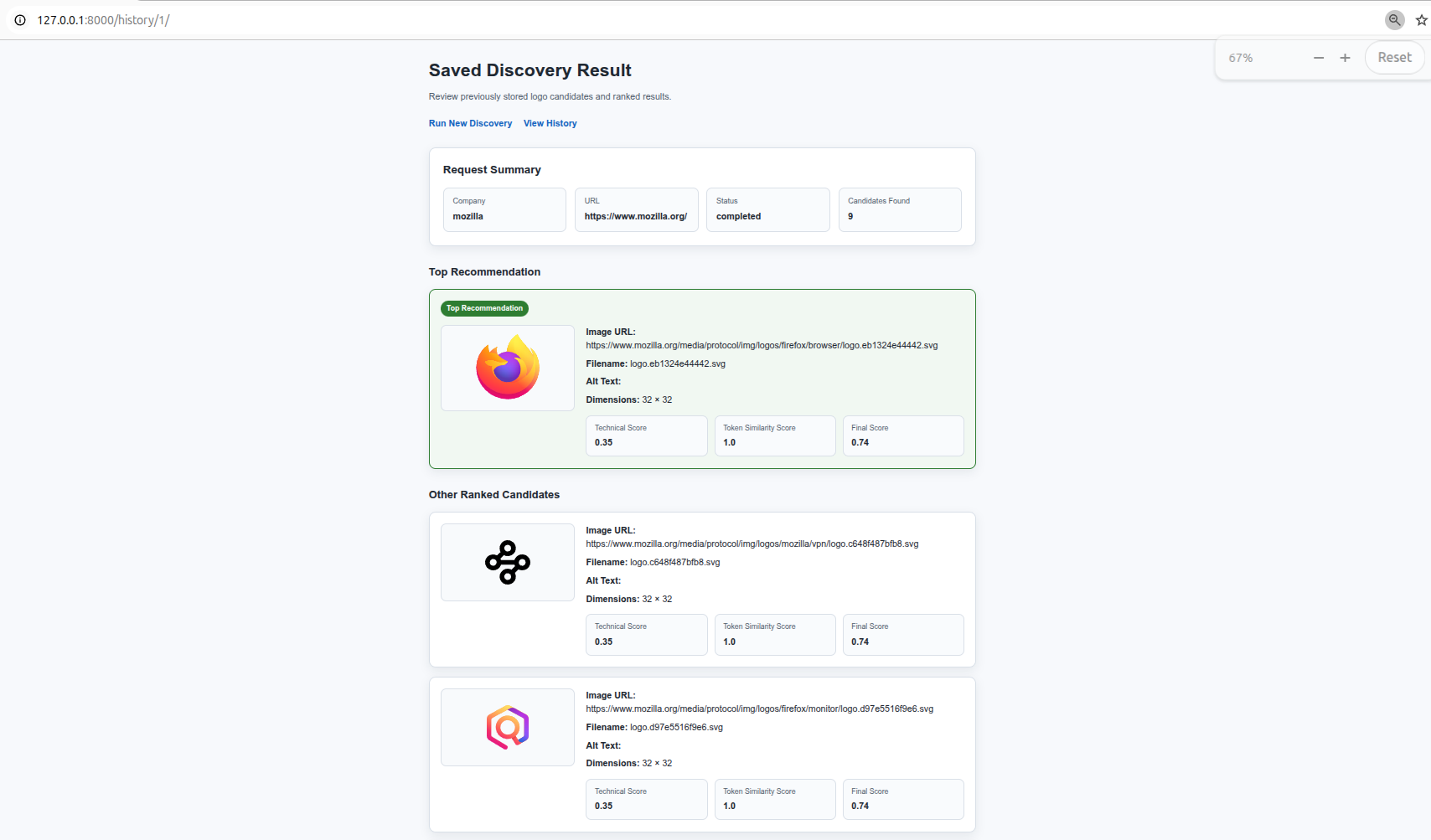This screenshot has height=840, width=1431.
Task: Click the Company mozilla summary card
Action: [x=504, y=209]
